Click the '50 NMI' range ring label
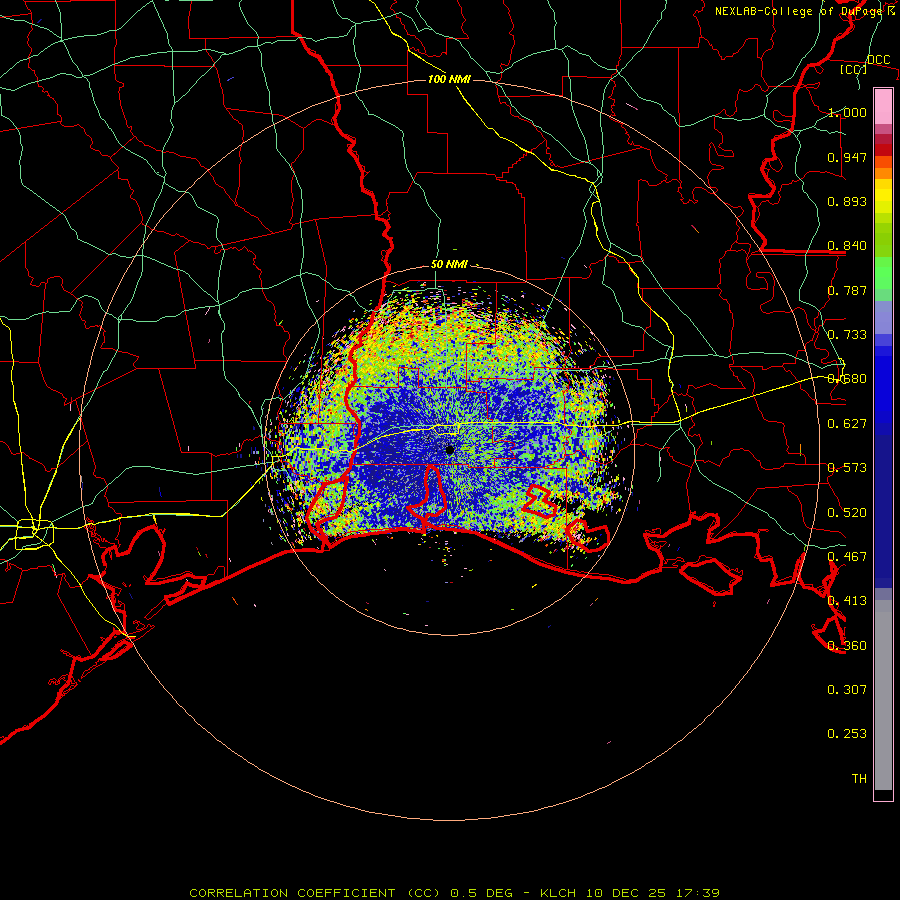Screen dimensions: 900x900 point(449,264)
